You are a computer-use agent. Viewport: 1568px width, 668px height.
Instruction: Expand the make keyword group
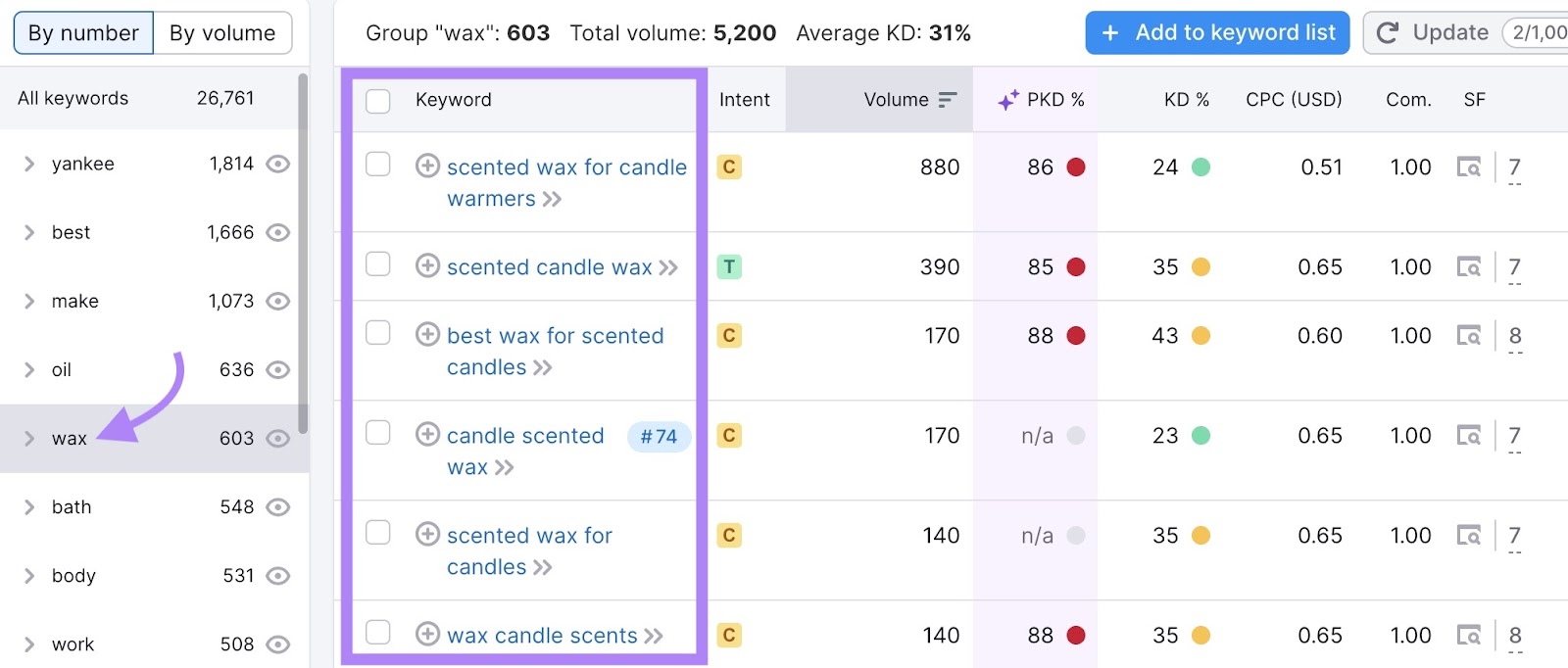[x=29, y=301]
